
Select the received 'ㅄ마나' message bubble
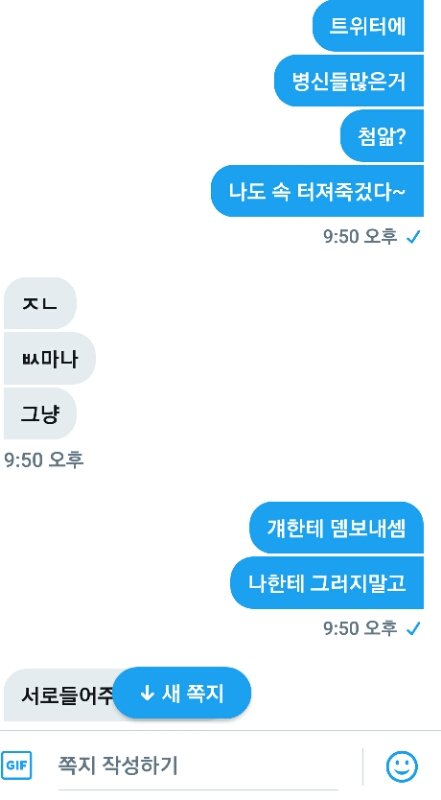click(x=50, y=358)
